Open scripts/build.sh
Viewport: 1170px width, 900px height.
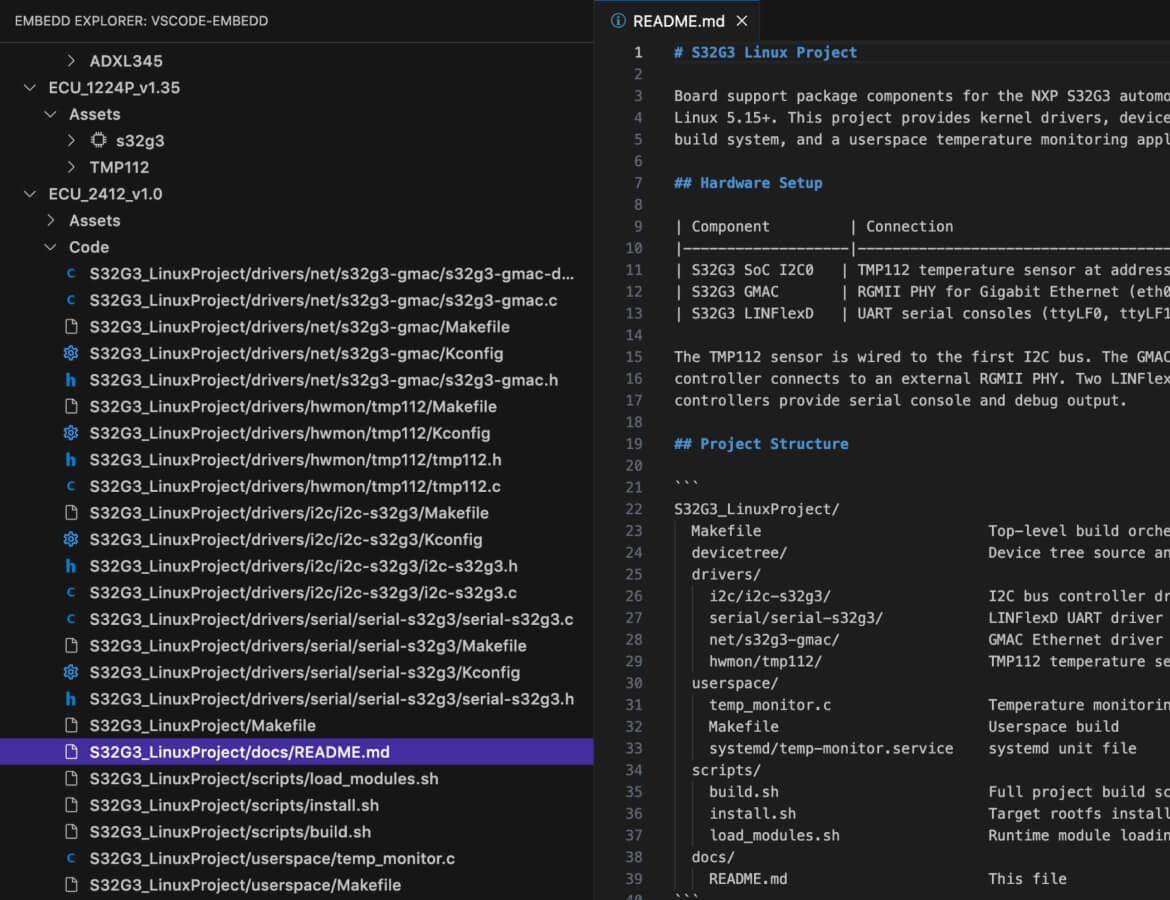230,832
